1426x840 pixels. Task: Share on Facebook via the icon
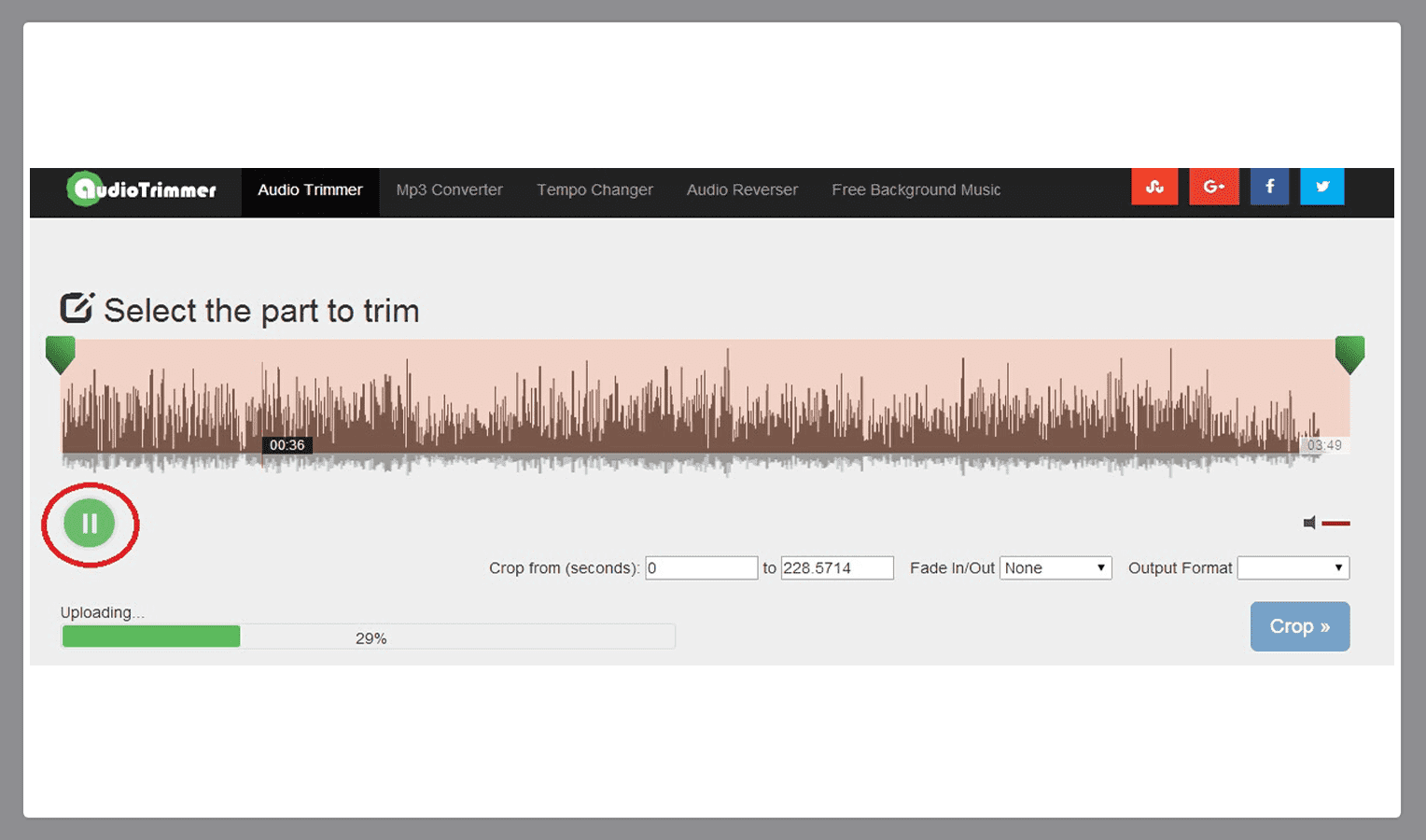point(1269,187)
